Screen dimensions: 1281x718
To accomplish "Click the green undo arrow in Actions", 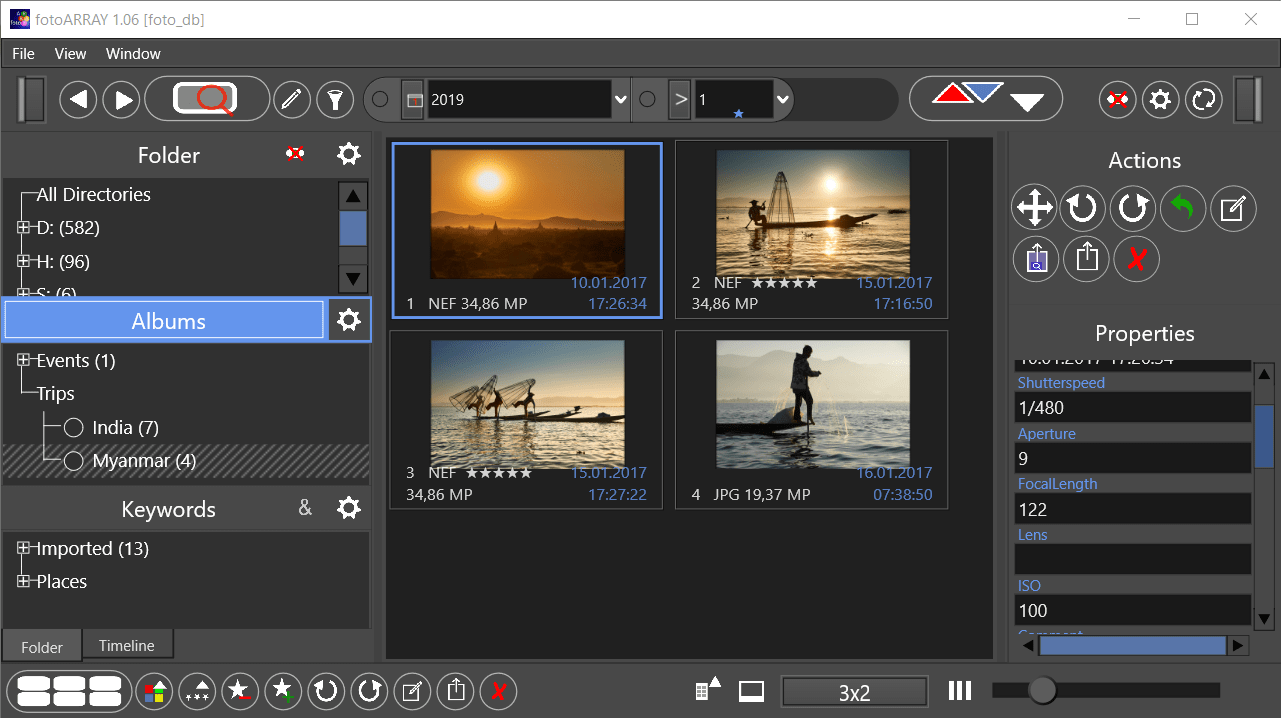I will pos(1183,209).
